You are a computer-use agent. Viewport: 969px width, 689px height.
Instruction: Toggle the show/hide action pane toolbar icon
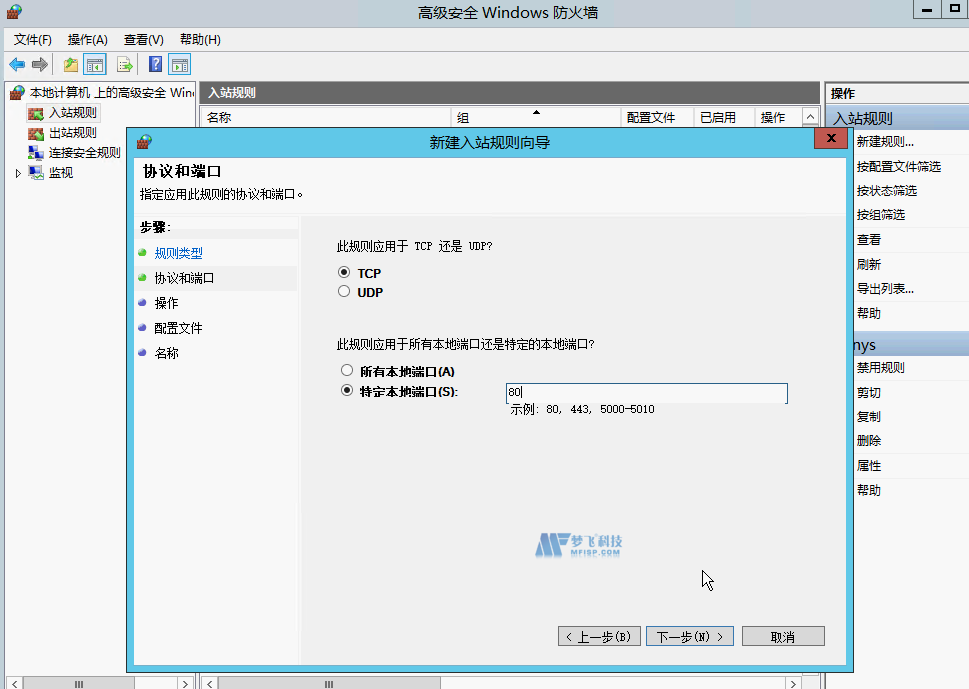(x=178, y=63)
